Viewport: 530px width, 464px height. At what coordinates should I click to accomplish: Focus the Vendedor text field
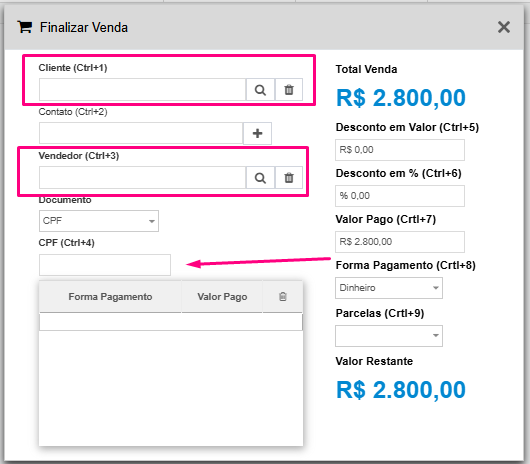coord(142,178)
